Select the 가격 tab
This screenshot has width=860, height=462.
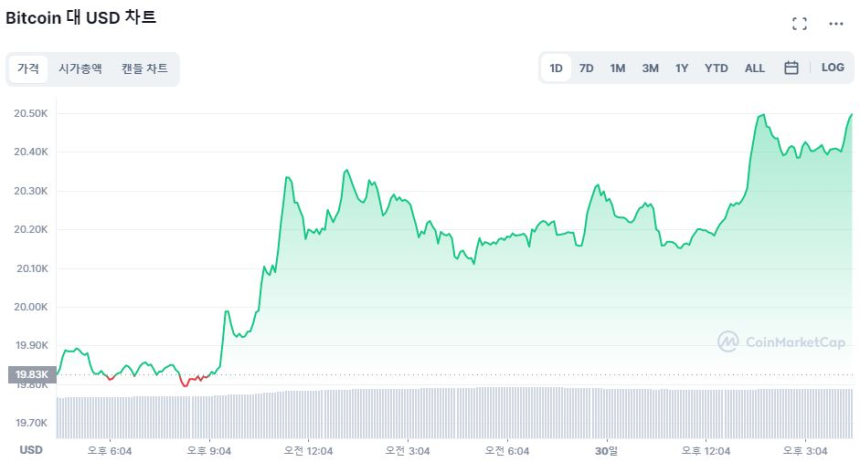click(x=28, y=69)
